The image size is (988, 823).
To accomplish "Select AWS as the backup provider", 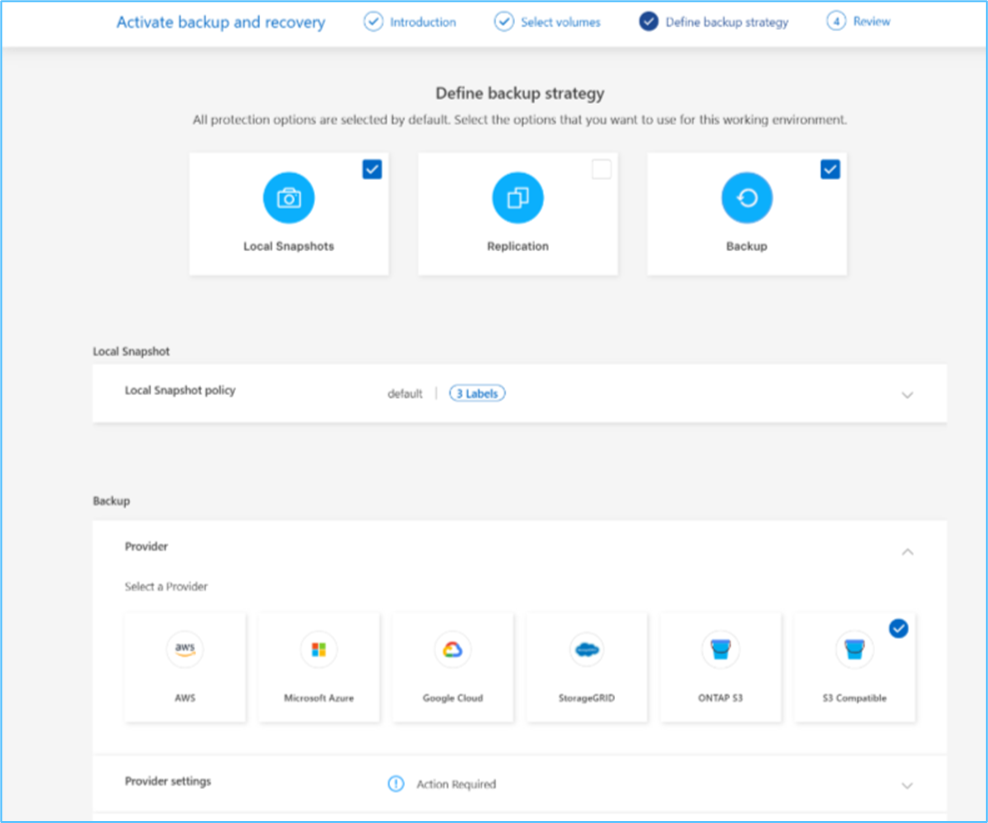I will 185,666.
